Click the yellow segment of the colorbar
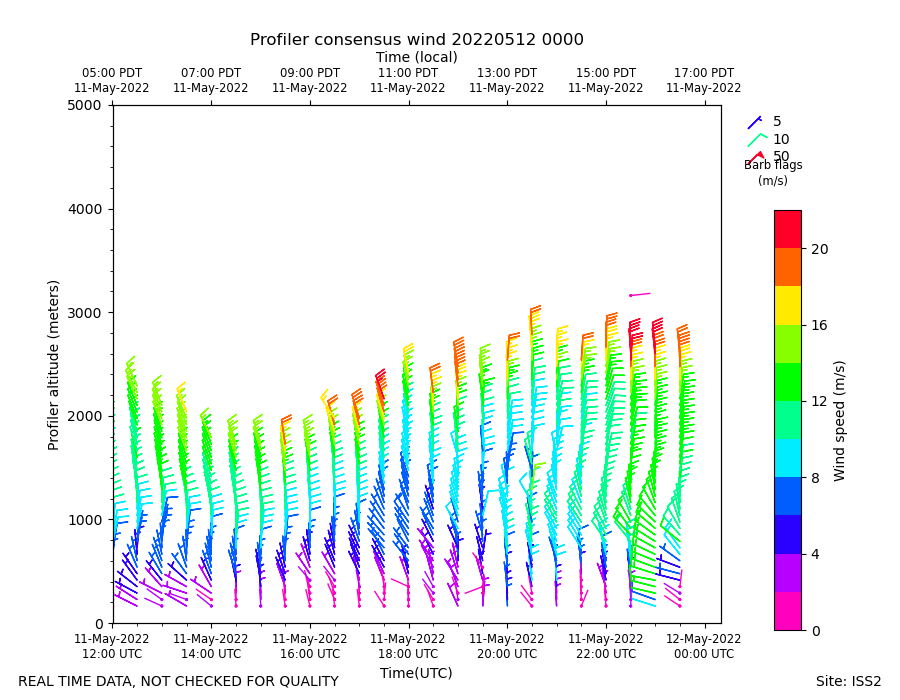Screen dimensions: 900x700 (x=788, y=306)
